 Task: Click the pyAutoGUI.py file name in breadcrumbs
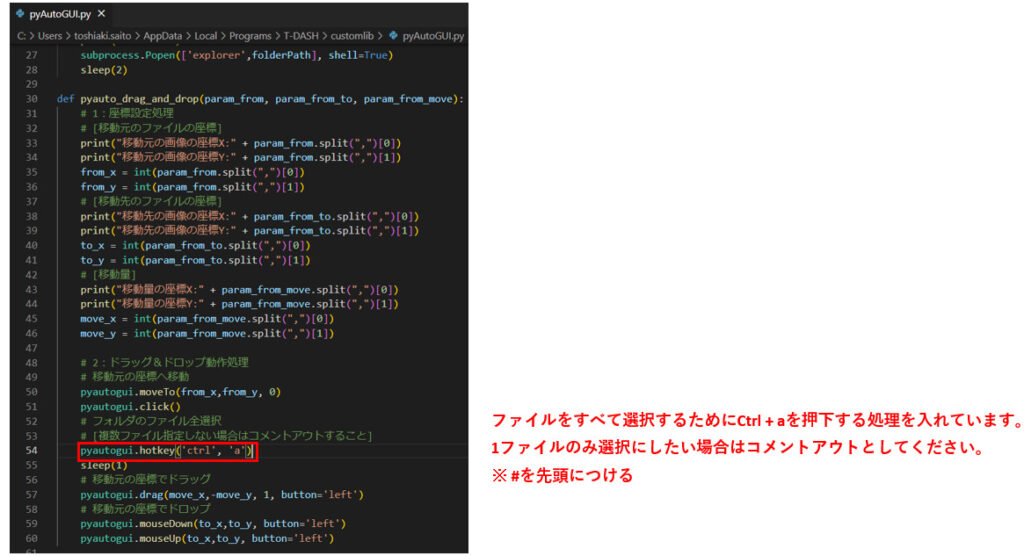click(x=432, y=37)
